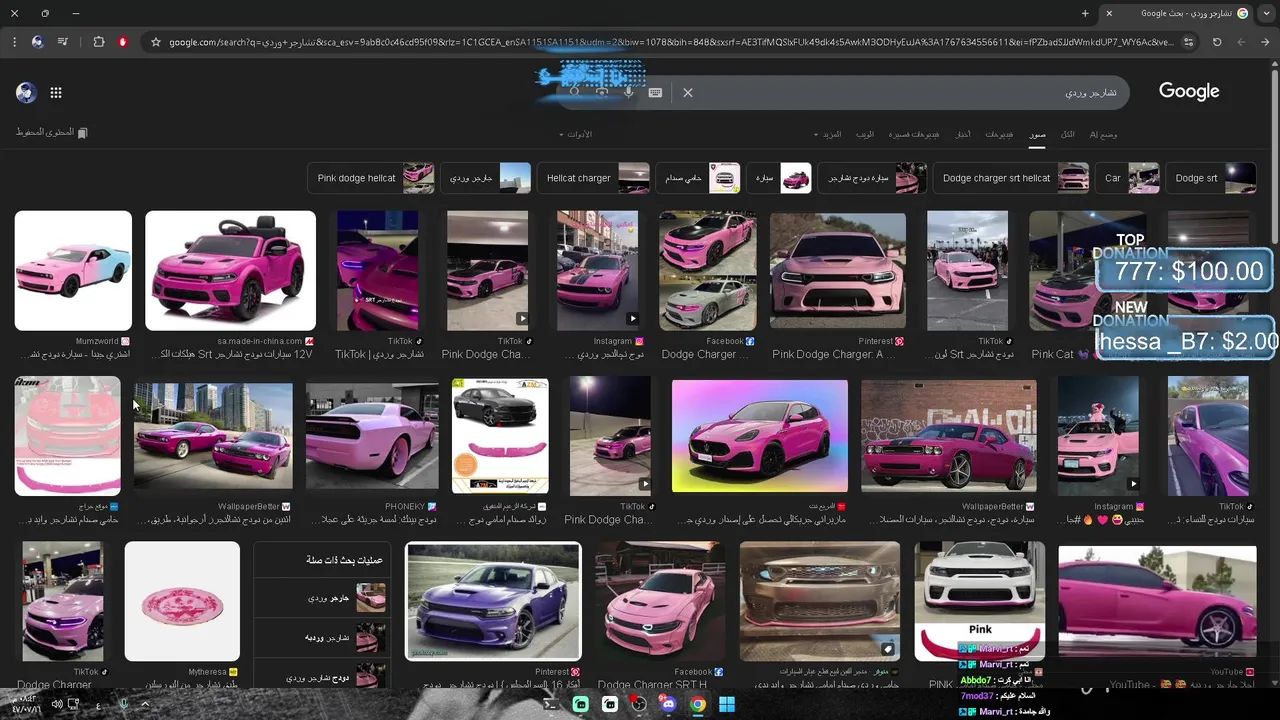The height and width of the screenshot is (720, 1280).
Task: Open the pink Maserati SUV image
Action: click(760, 436)
